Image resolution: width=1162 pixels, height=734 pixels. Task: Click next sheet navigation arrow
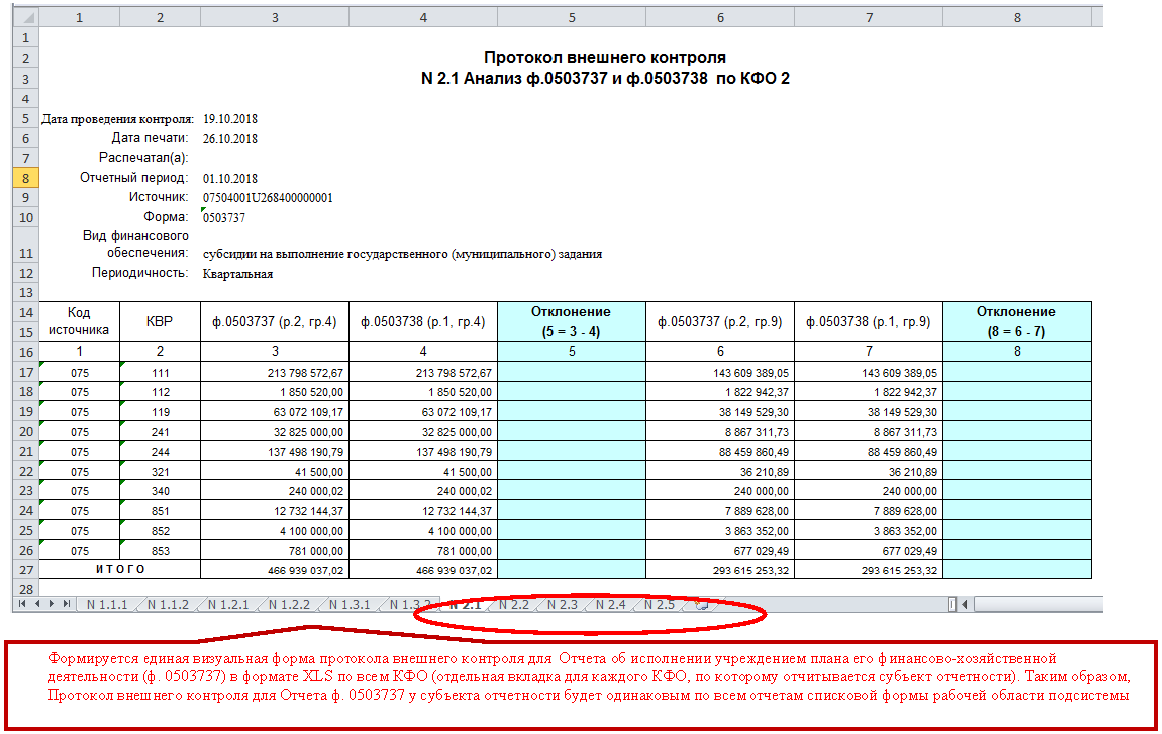pos(53,604)
